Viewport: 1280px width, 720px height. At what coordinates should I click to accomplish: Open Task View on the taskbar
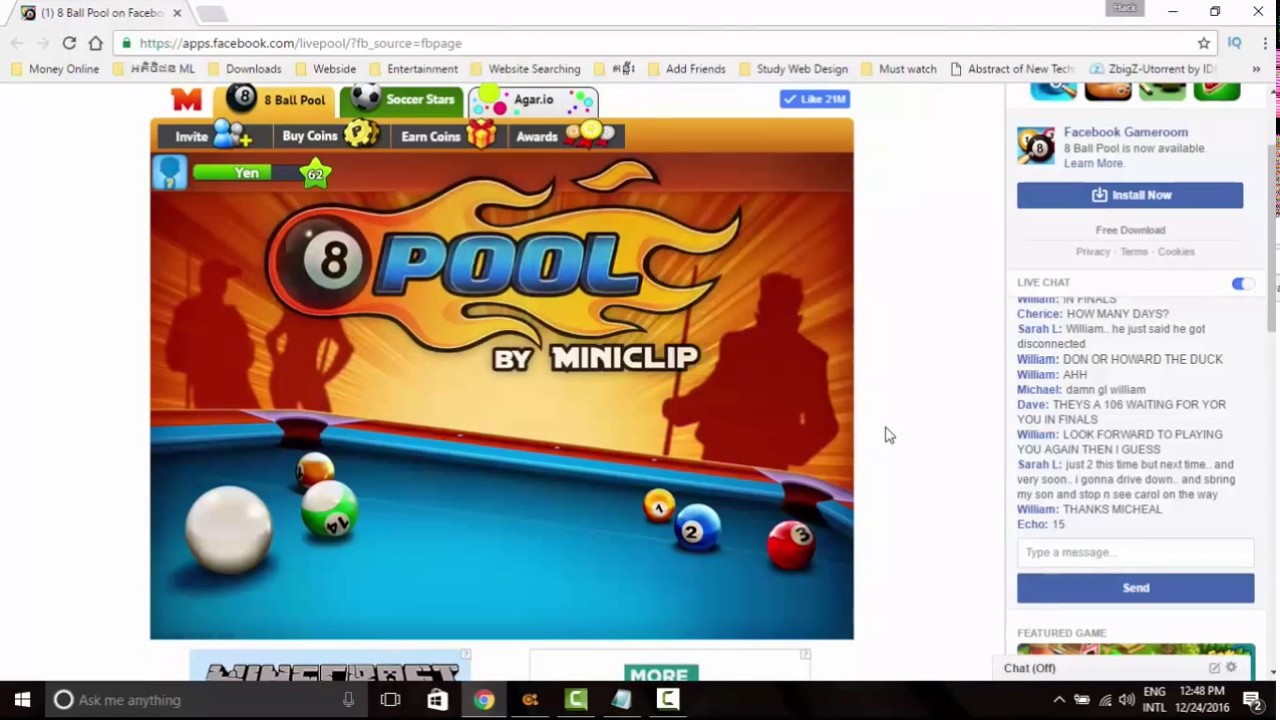coord(390,700)
